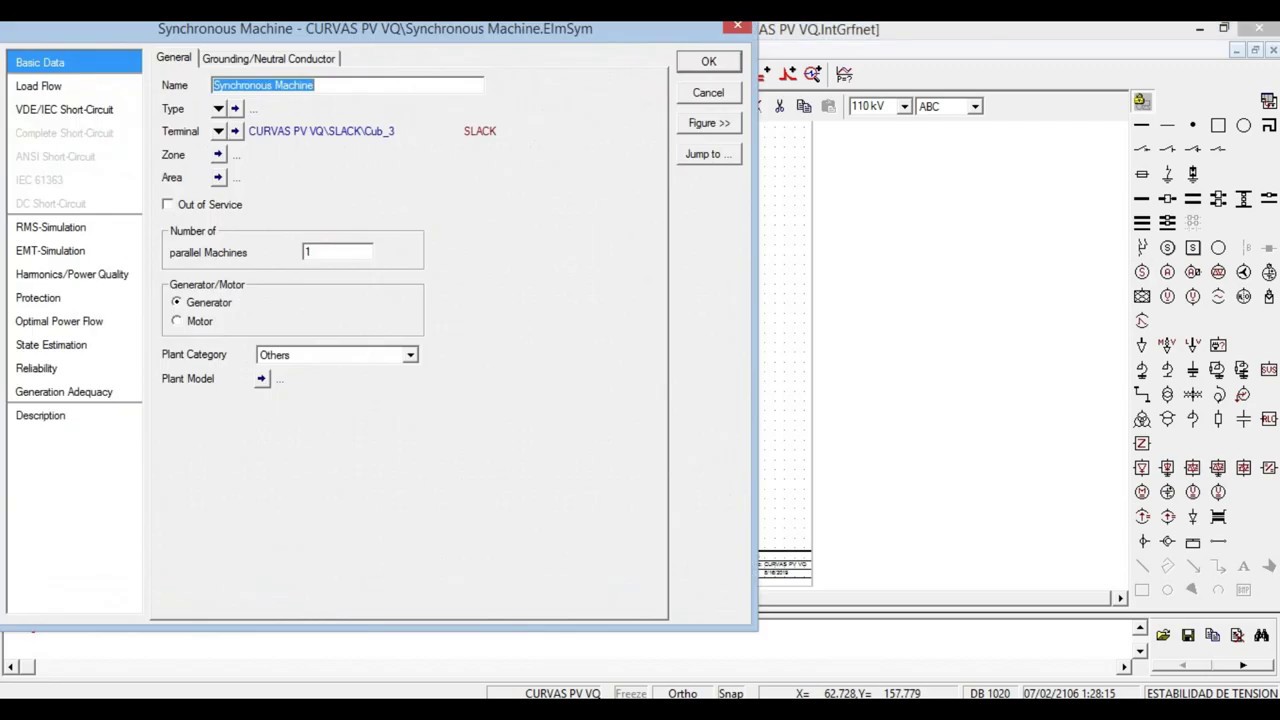Screen dimensions: 1280x720
Task: Click the cut scissors icon
Action: 780,106
